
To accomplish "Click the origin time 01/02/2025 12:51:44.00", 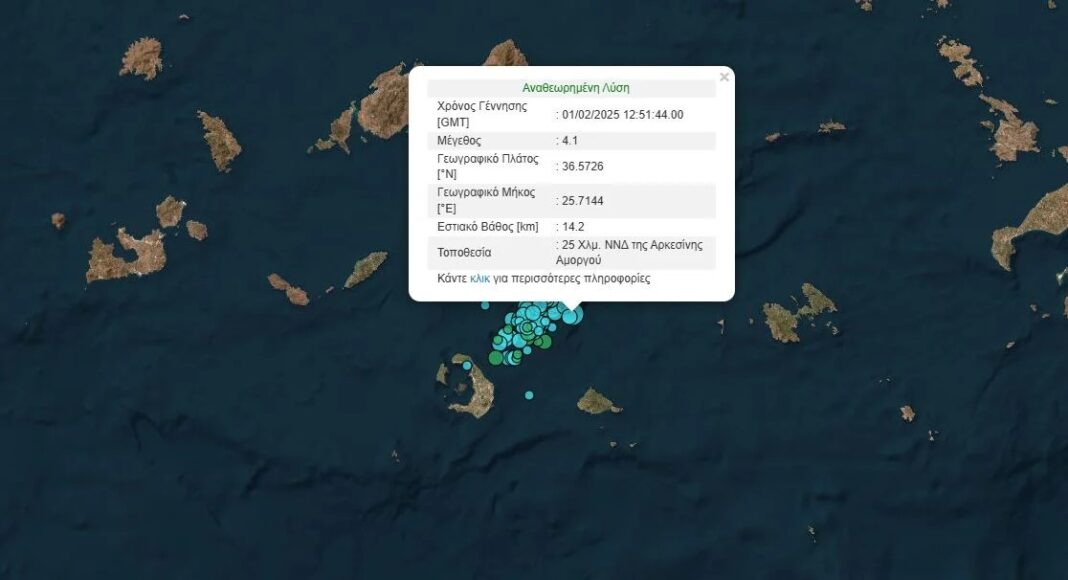I will point(622,115).
